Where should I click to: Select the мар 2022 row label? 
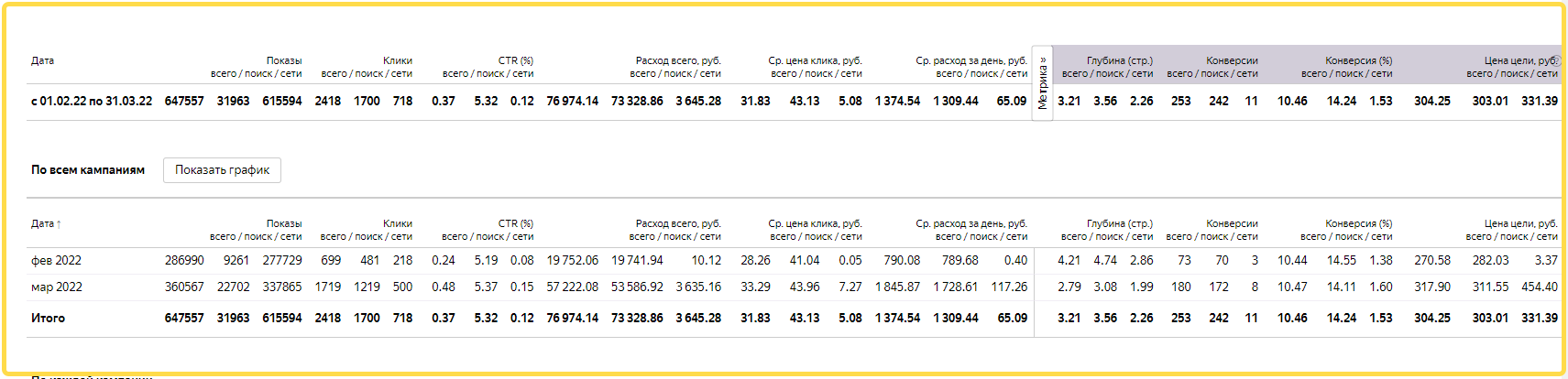point(57,287)
